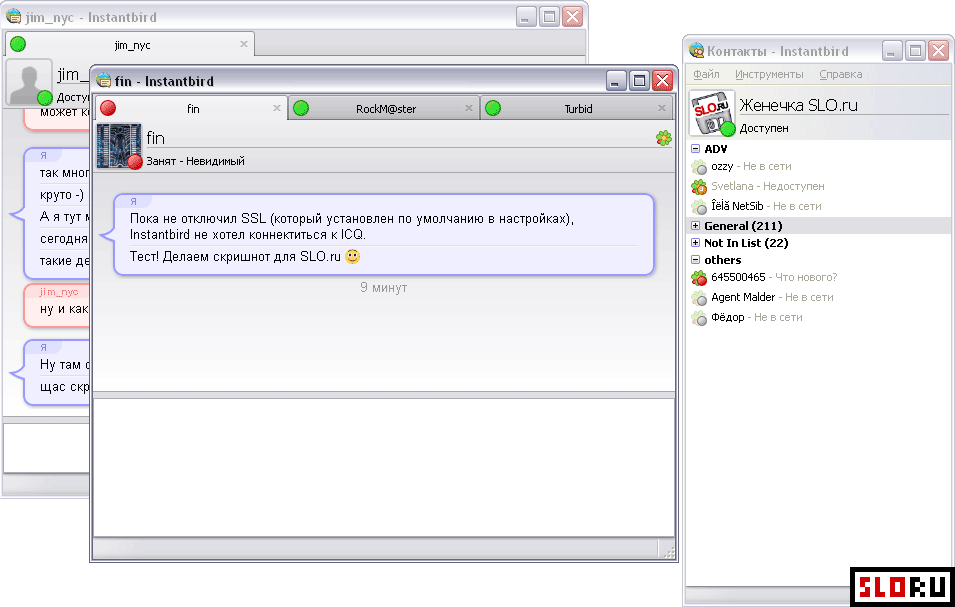
Task: Select contact 645500465 in others group
Action: click(819, 278)
